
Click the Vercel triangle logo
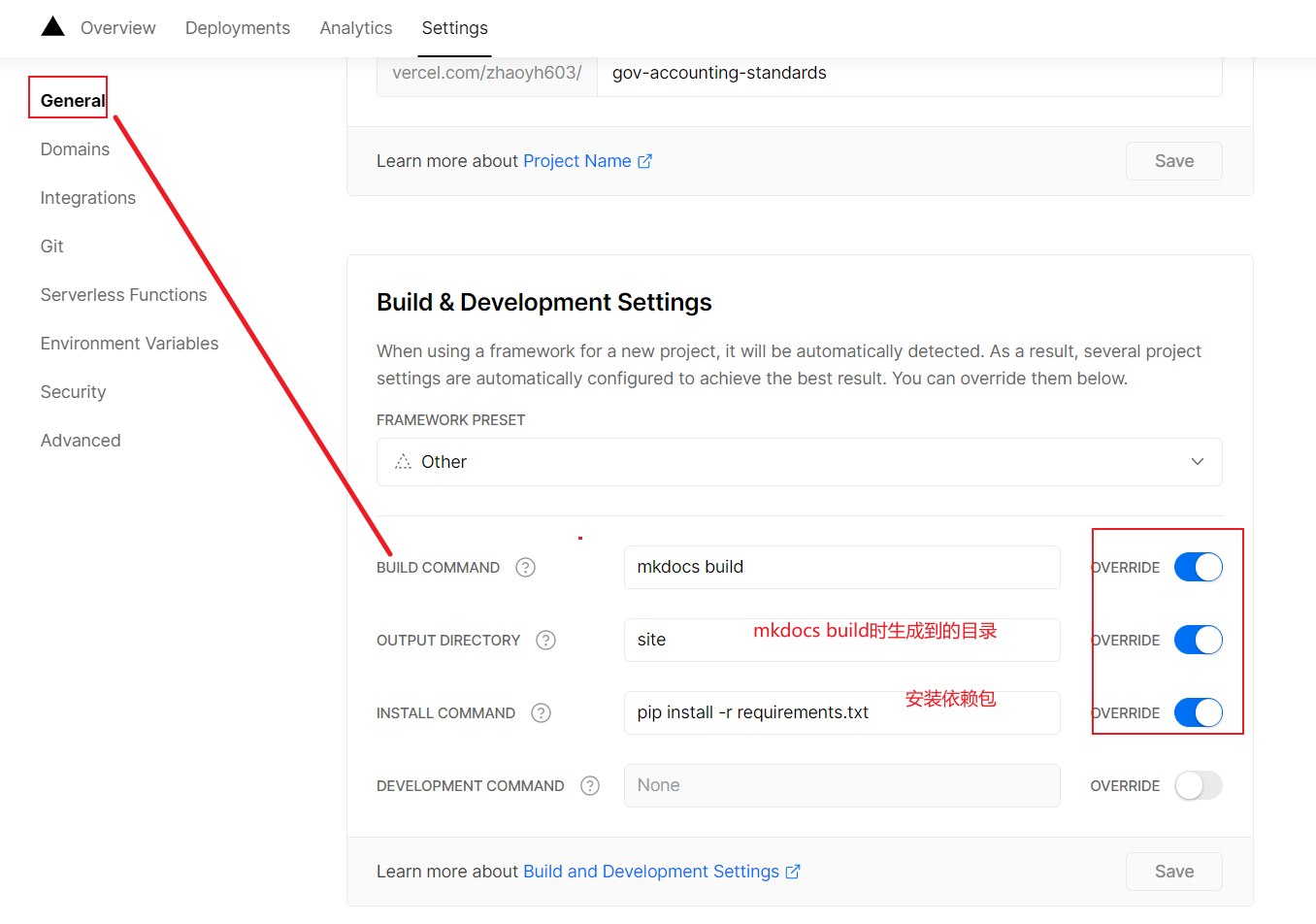pyautogui.click(x=52, y=27)
